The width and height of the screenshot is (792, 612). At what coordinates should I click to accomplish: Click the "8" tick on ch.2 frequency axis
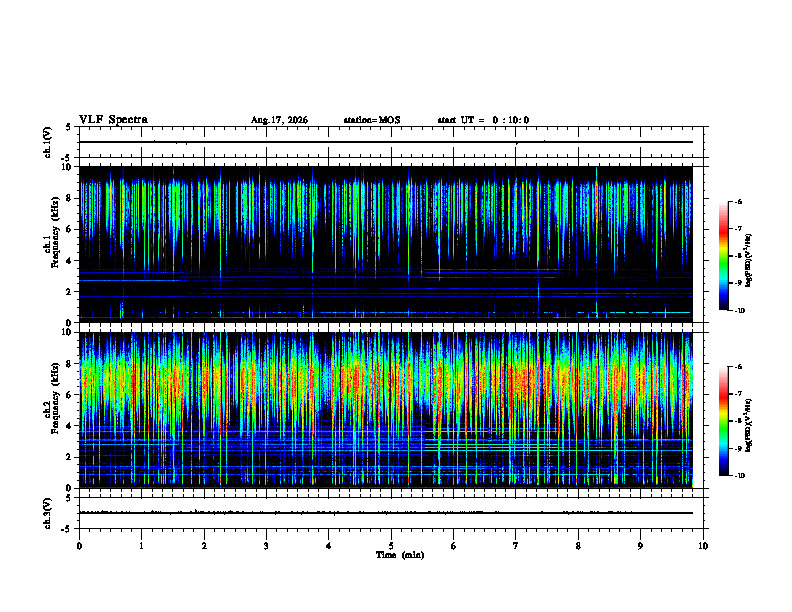69,364
